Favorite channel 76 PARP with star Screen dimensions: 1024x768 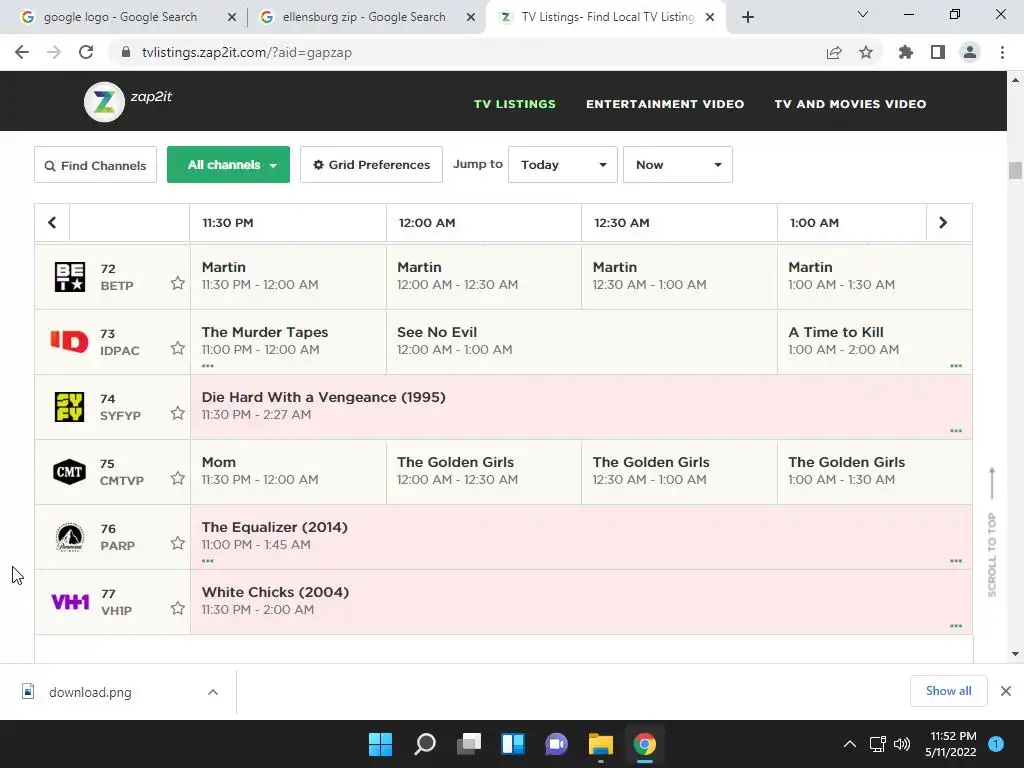click(x=178, y=543)
